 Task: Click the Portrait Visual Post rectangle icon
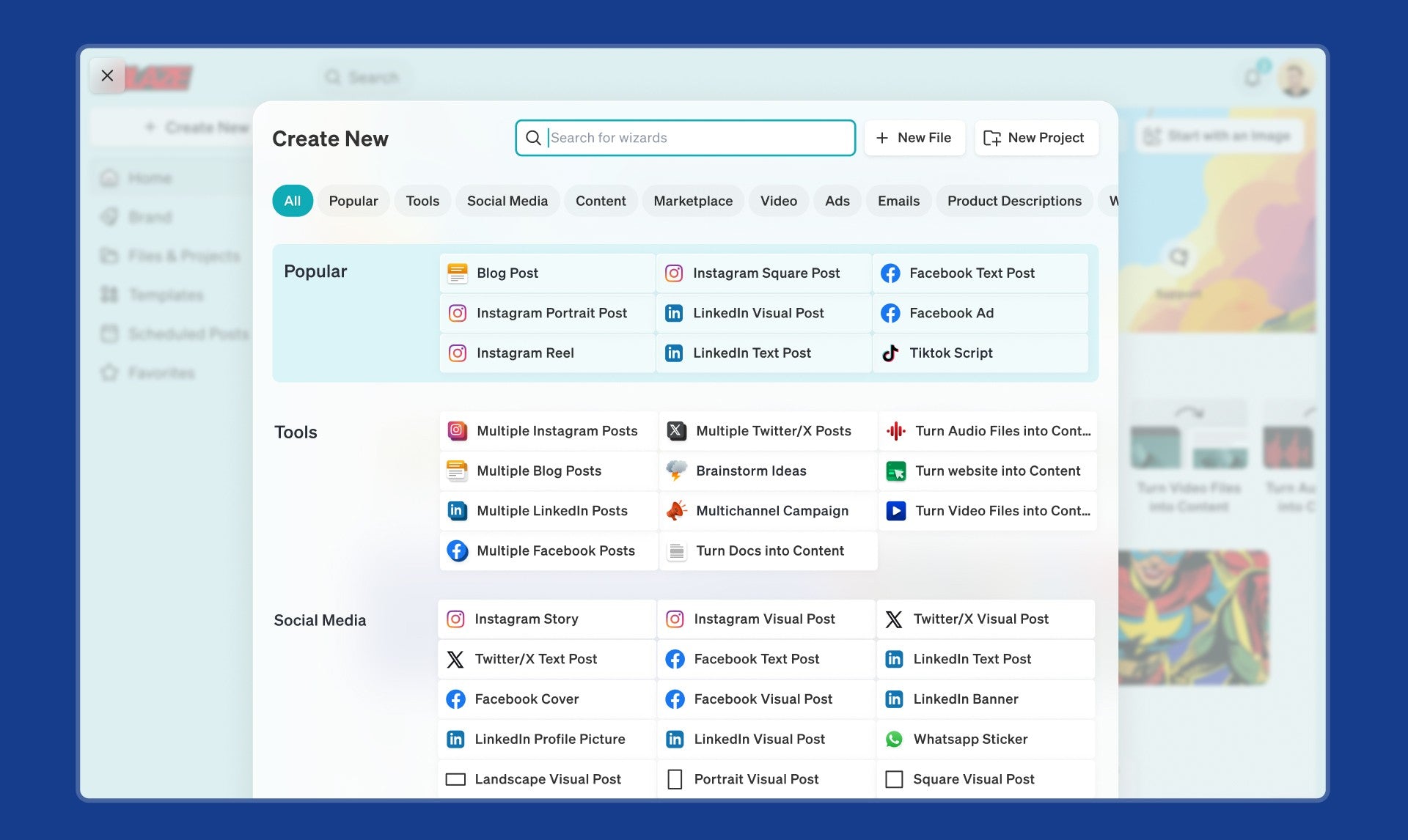click(x=675, y=779)
